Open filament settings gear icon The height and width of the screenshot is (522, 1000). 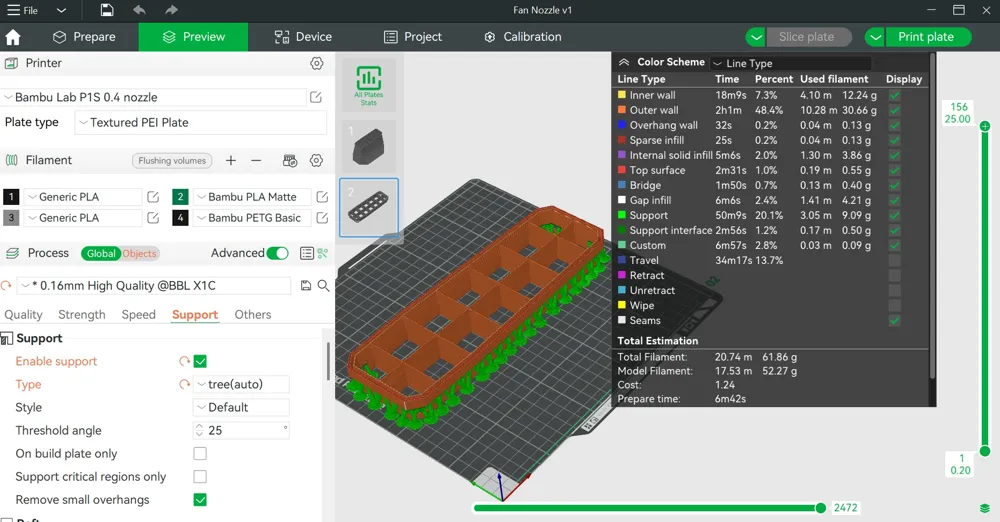316,161
